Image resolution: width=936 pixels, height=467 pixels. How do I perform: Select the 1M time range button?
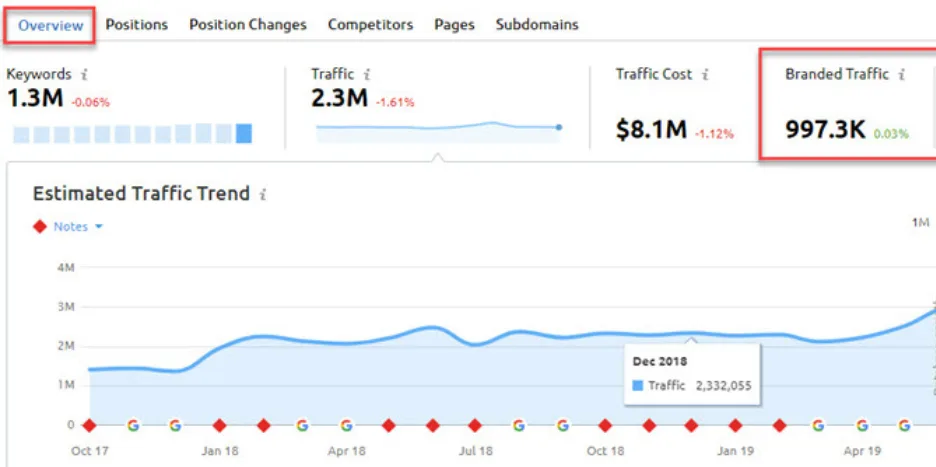click(x=921, y=222)
